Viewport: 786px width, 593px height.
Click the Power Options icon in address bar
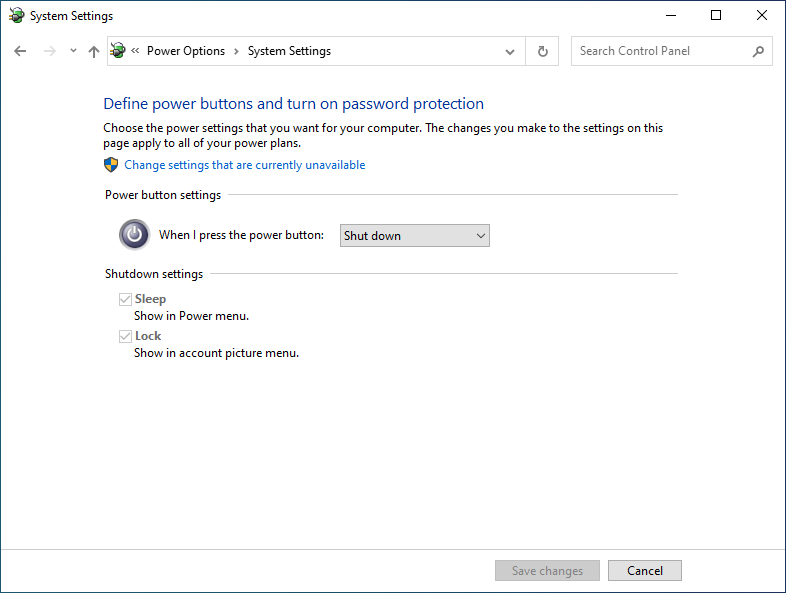coord(118,50)
